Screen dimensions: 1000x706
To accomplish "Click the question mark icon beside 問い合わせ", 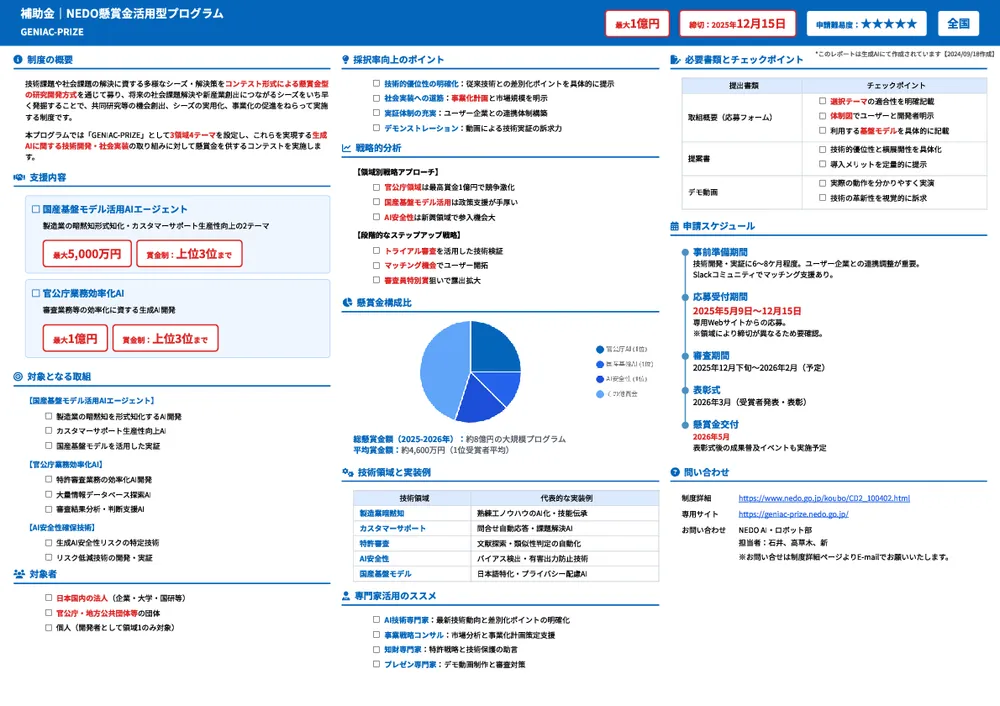I will 675,472.
